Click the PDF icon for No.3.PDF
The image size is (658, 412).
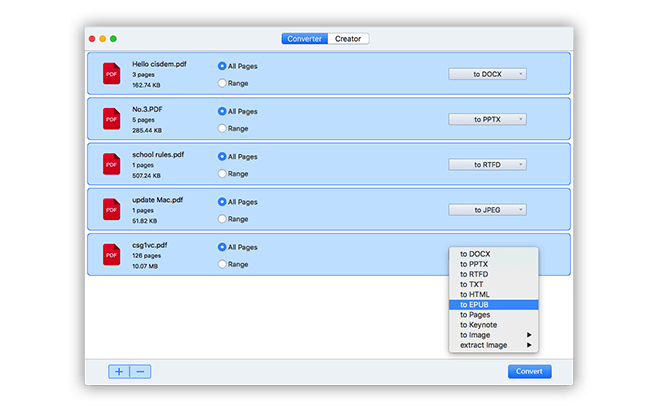point(112,119)
